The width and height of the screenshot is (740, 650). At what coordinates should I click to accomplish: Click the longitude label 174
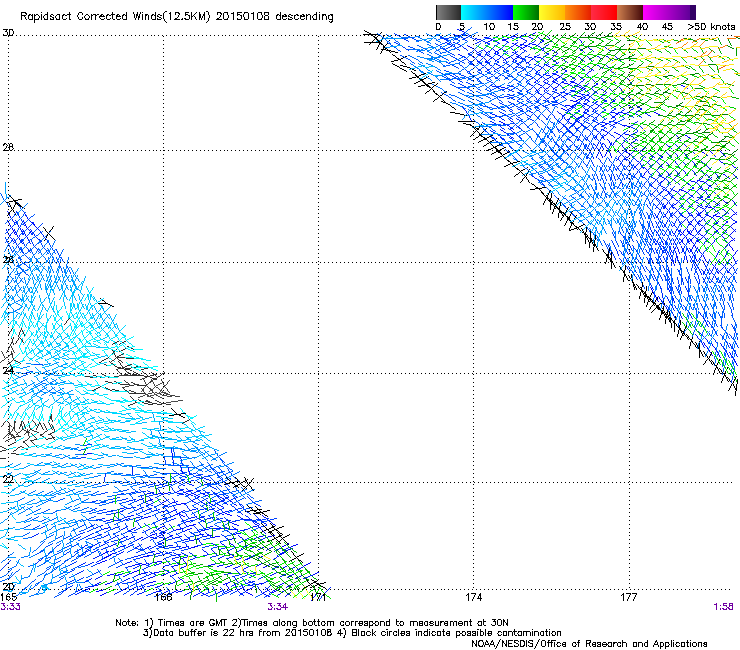click(x=473, y=597)
